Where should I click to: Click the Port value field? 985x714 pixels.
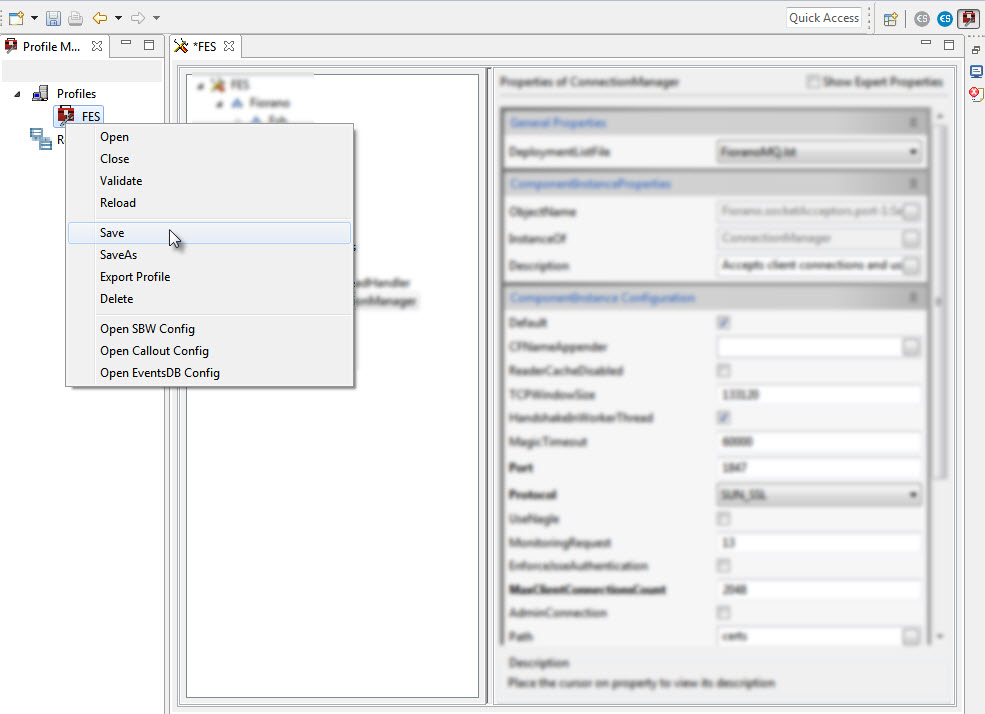tap(819, 468)
